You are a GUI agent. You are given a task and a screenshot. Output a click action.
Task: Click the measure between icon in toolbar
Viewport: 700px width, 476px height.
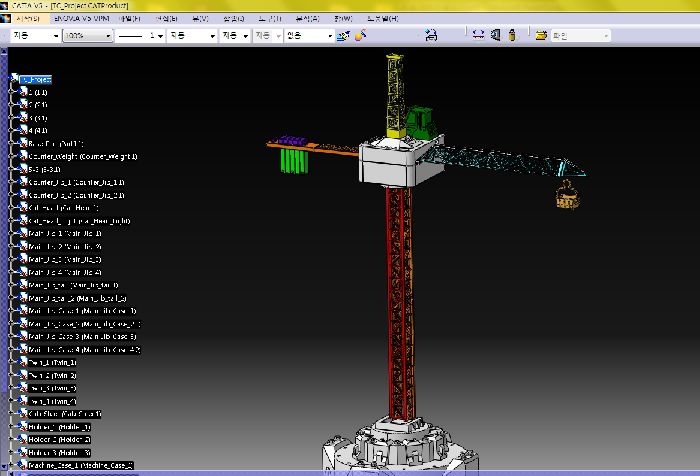pyautogui.click(x=478, y=35)
